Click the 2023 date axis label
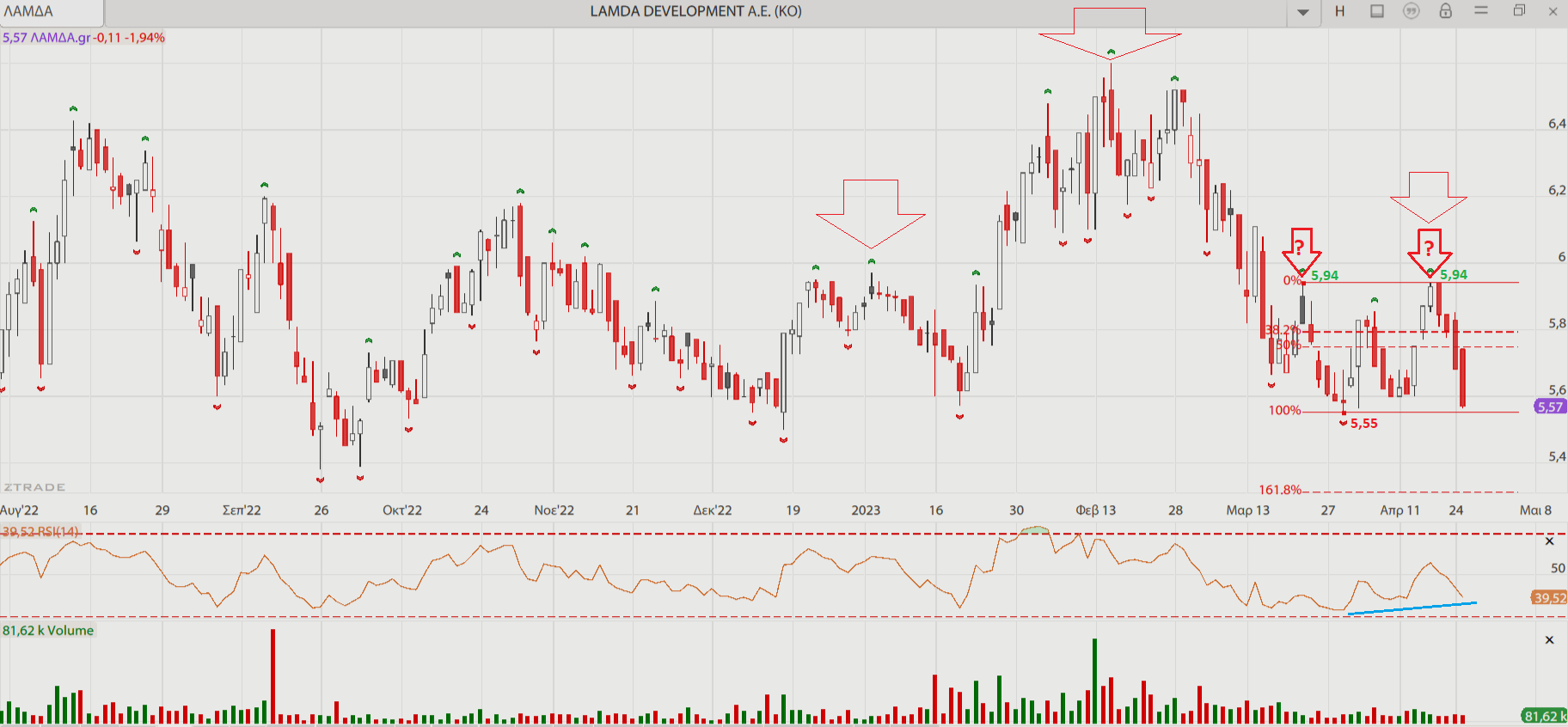The height and width of the screenshot is (727, 1568). (x=866, y=510)
